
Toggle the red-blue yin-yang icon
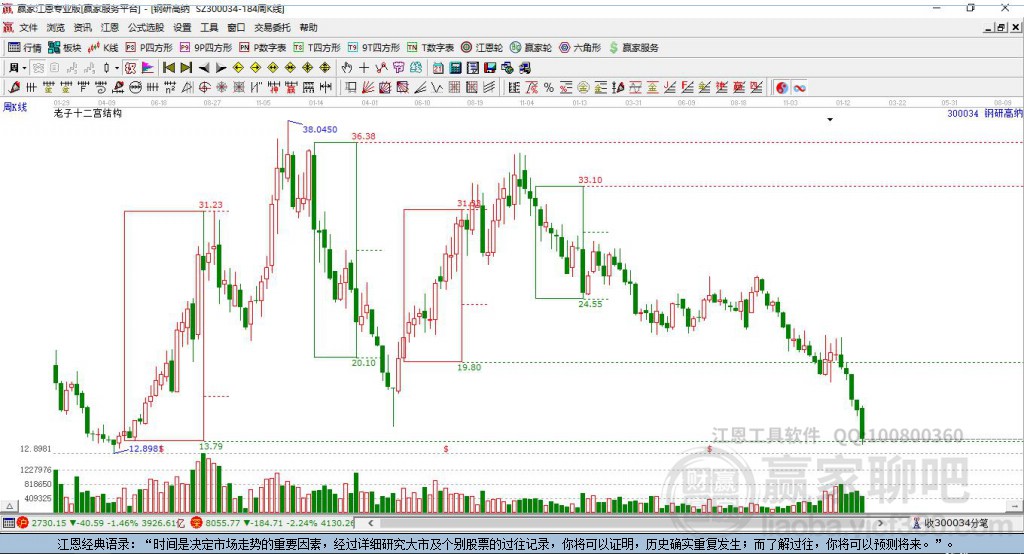tap(782, 87)
